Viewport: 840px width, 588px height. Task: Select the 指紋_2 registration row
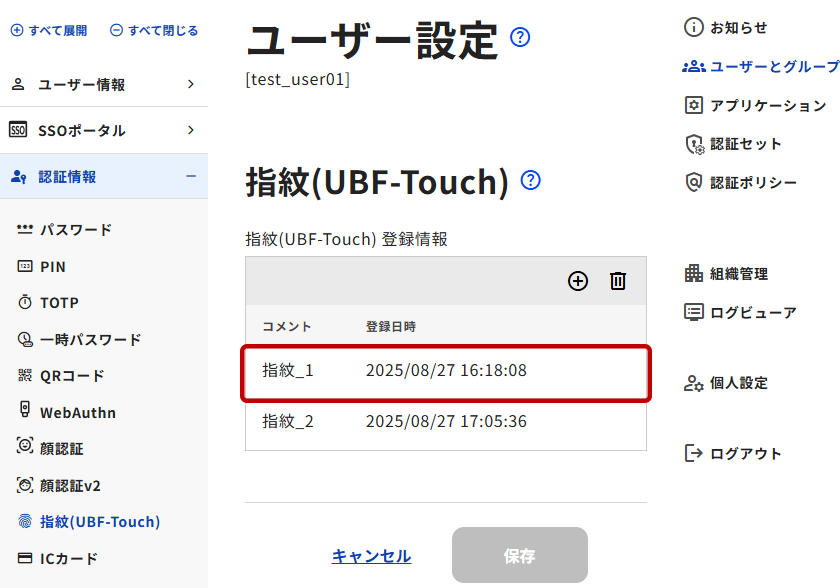click(x=445, y=422)
